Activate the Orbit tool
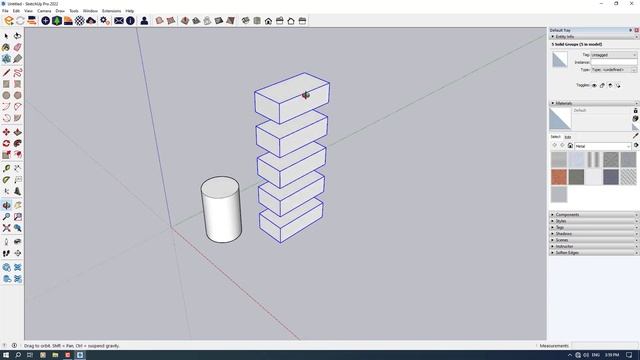This screenshot has width=640, height=360. pyautogui.click(x=6, y=205)
